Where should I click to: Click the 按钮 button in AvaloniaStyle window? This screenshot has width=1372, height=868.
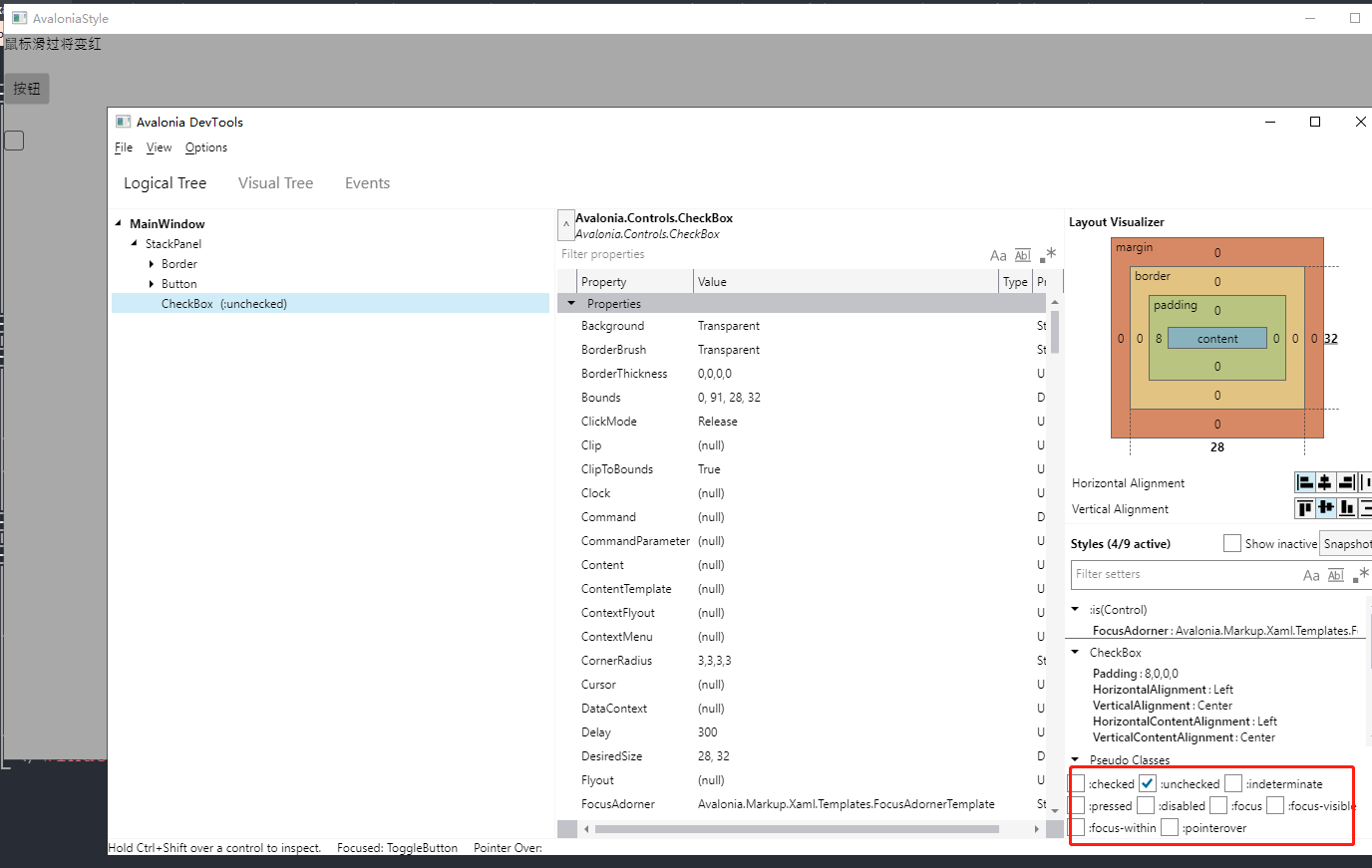pos(27,89)
